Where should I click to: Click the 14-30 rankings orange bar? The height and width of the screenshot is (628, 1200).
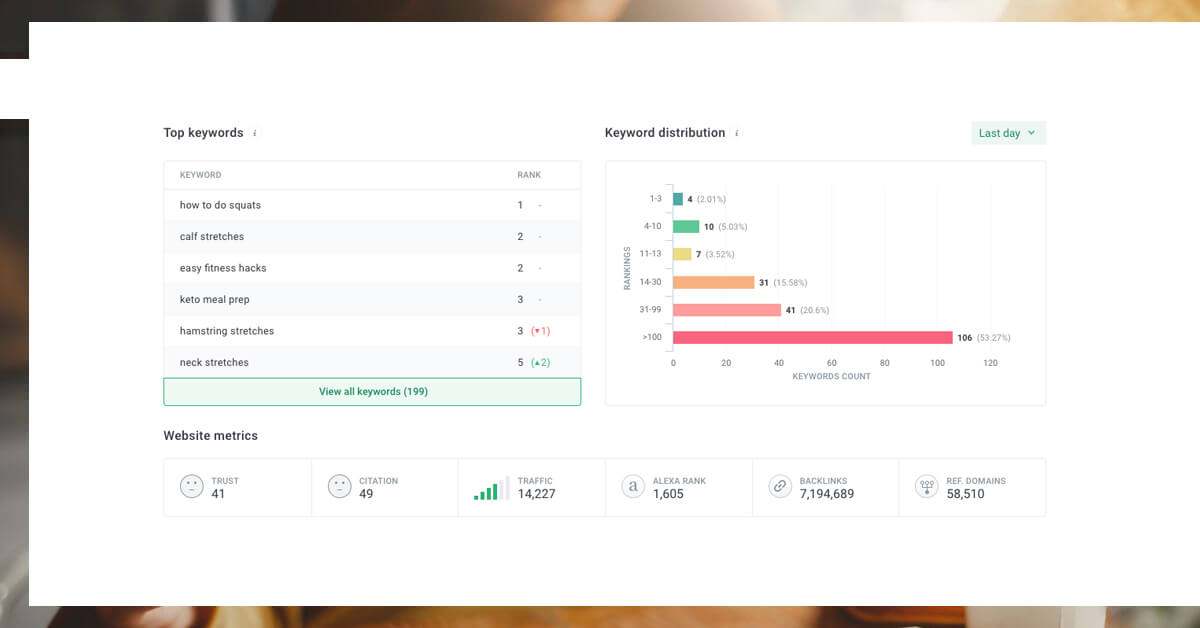(x=714, y=282)
